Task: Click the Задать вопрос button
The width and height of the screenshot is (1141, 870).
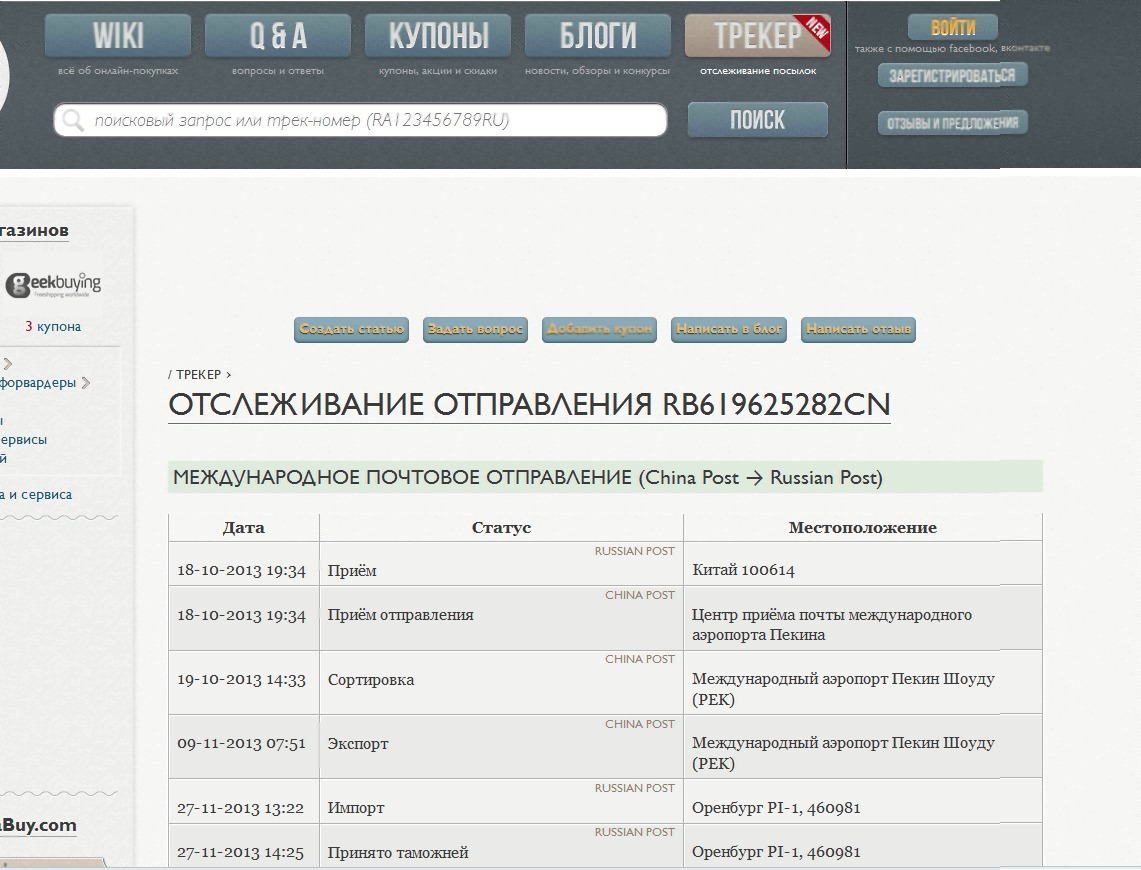Action: click(475, 329)
